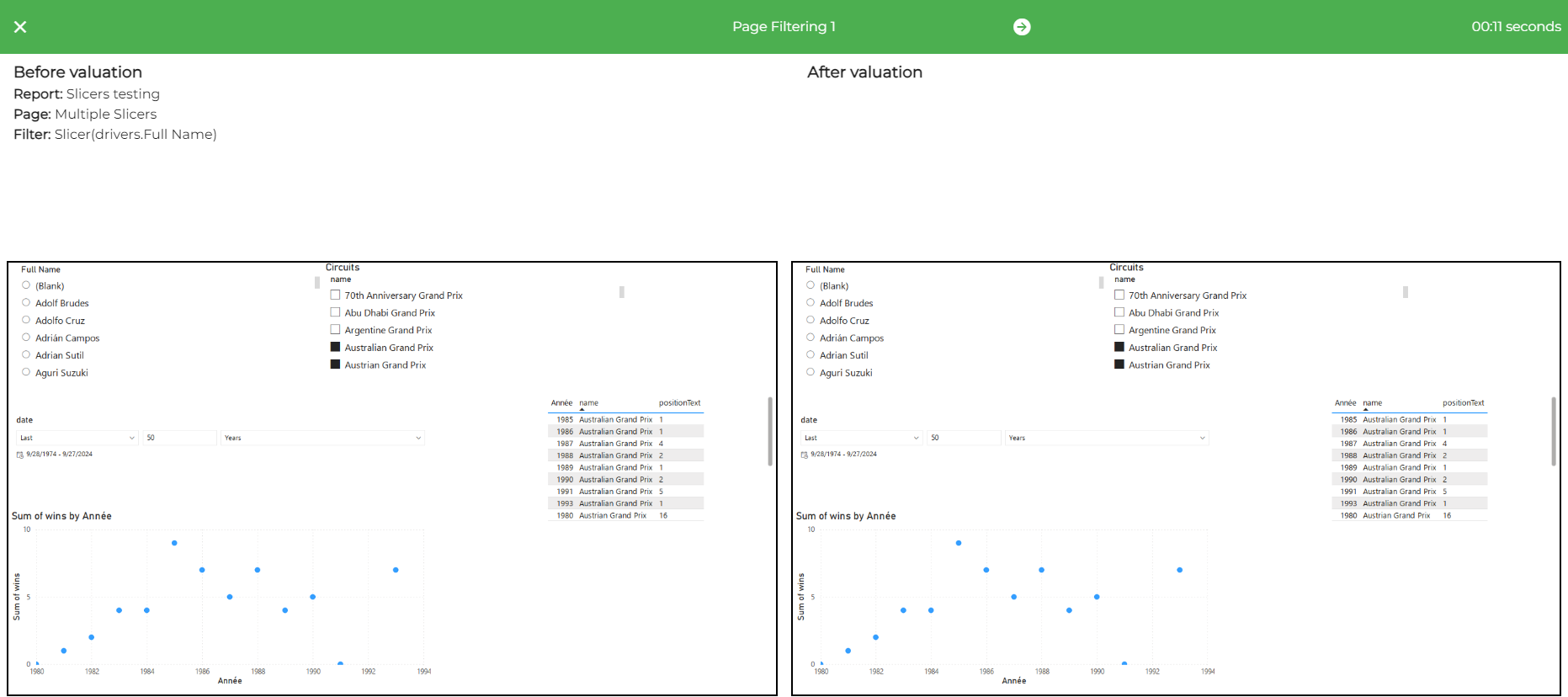
Task: Close the Page Filtering view with X
Action: [x=20, y=27]
